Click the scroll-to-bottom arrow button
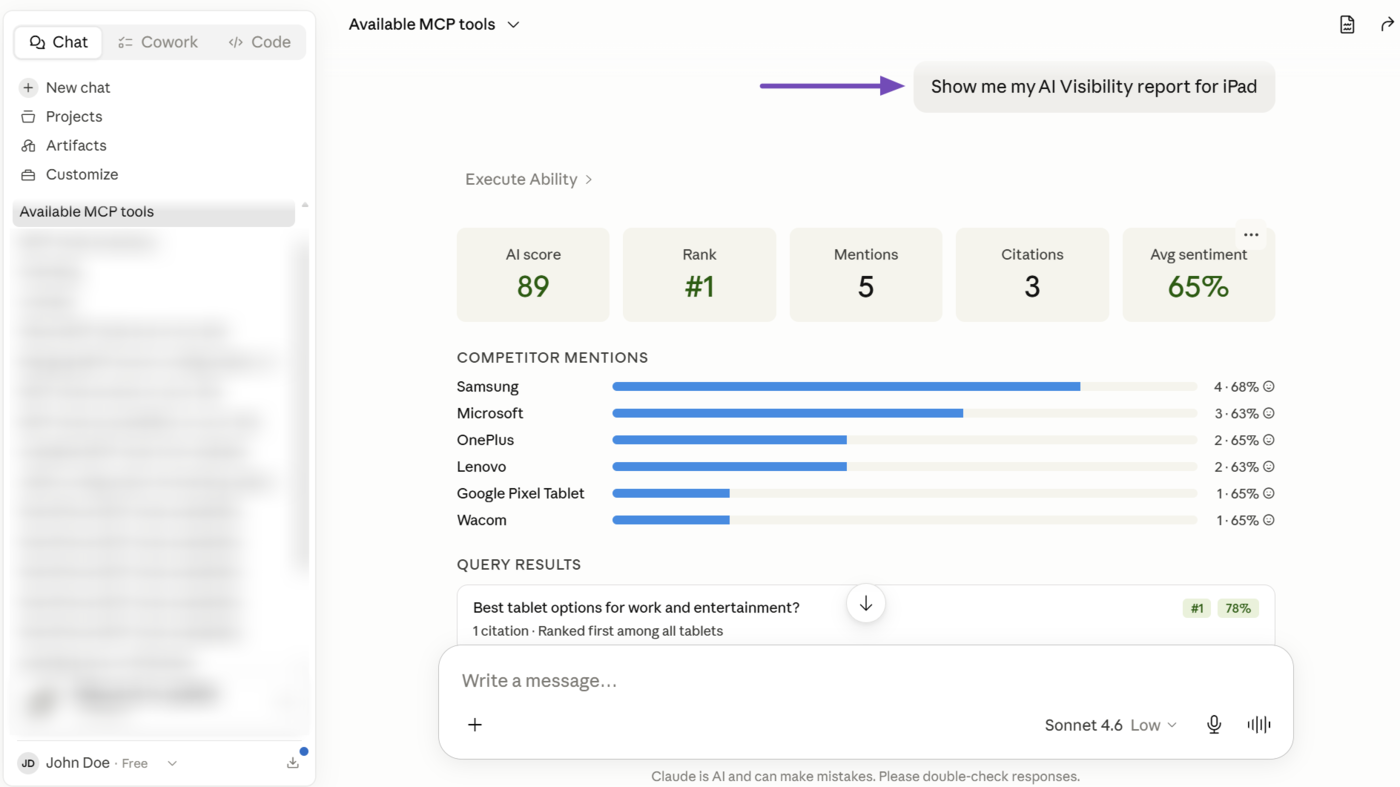 tap(866, 604)
